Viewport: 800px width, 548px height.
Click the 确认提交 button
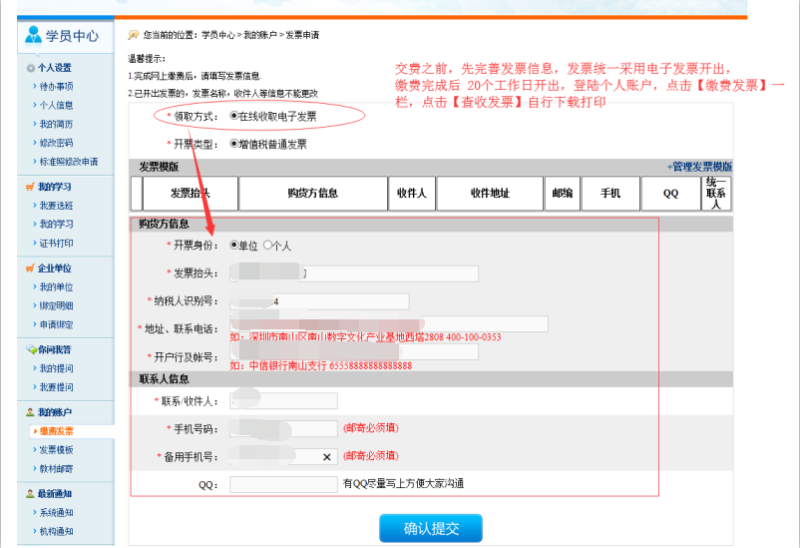(430, 529)
